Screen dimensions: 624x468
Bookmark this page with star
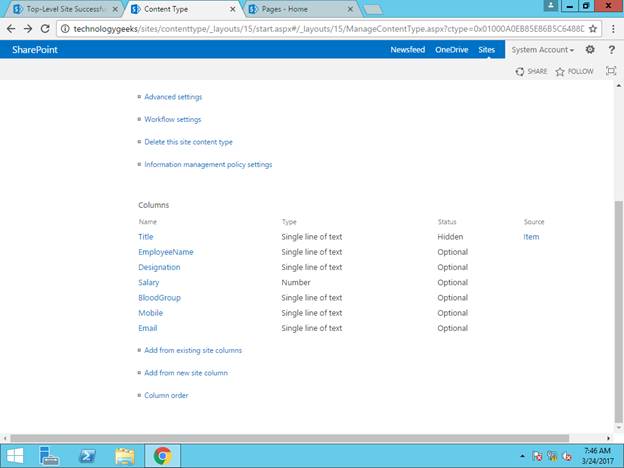coord(593,29)
